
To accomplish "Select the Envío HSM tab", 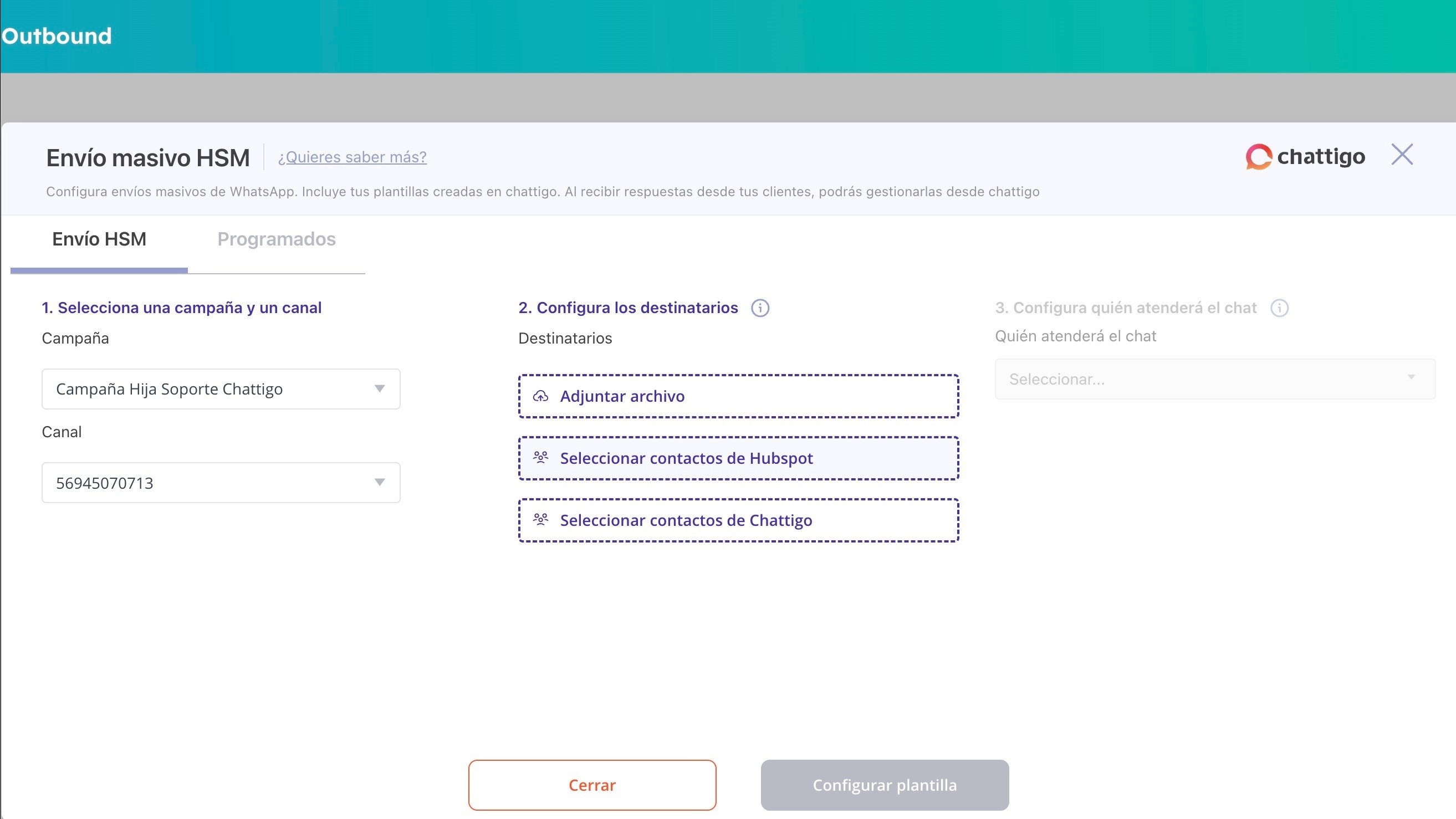I will point(99,239).
